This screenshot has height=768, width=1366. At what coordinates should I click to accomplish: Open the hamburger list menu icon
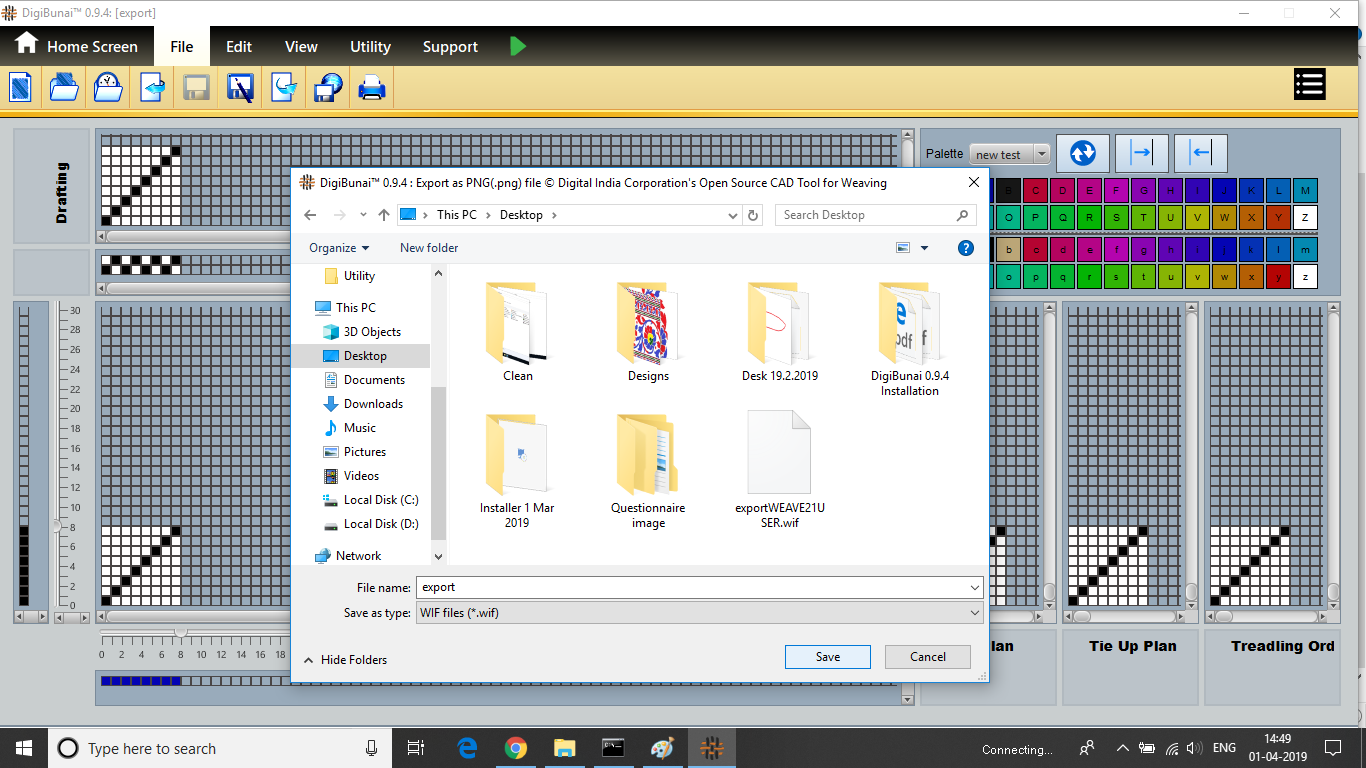(x=1309, y=85)
